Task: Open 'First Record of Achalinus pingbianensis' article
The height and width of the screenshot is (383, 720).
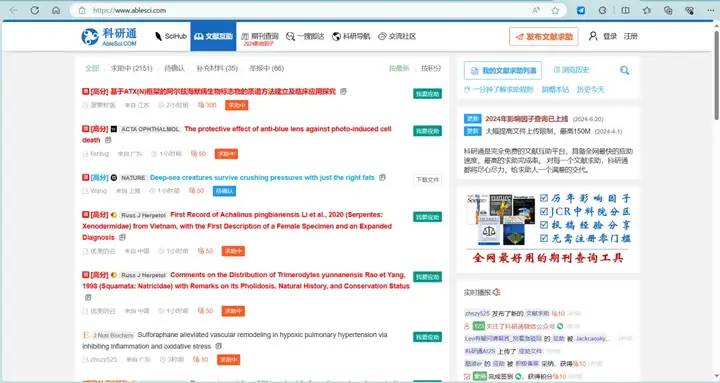Action: [x=237, y=226]
